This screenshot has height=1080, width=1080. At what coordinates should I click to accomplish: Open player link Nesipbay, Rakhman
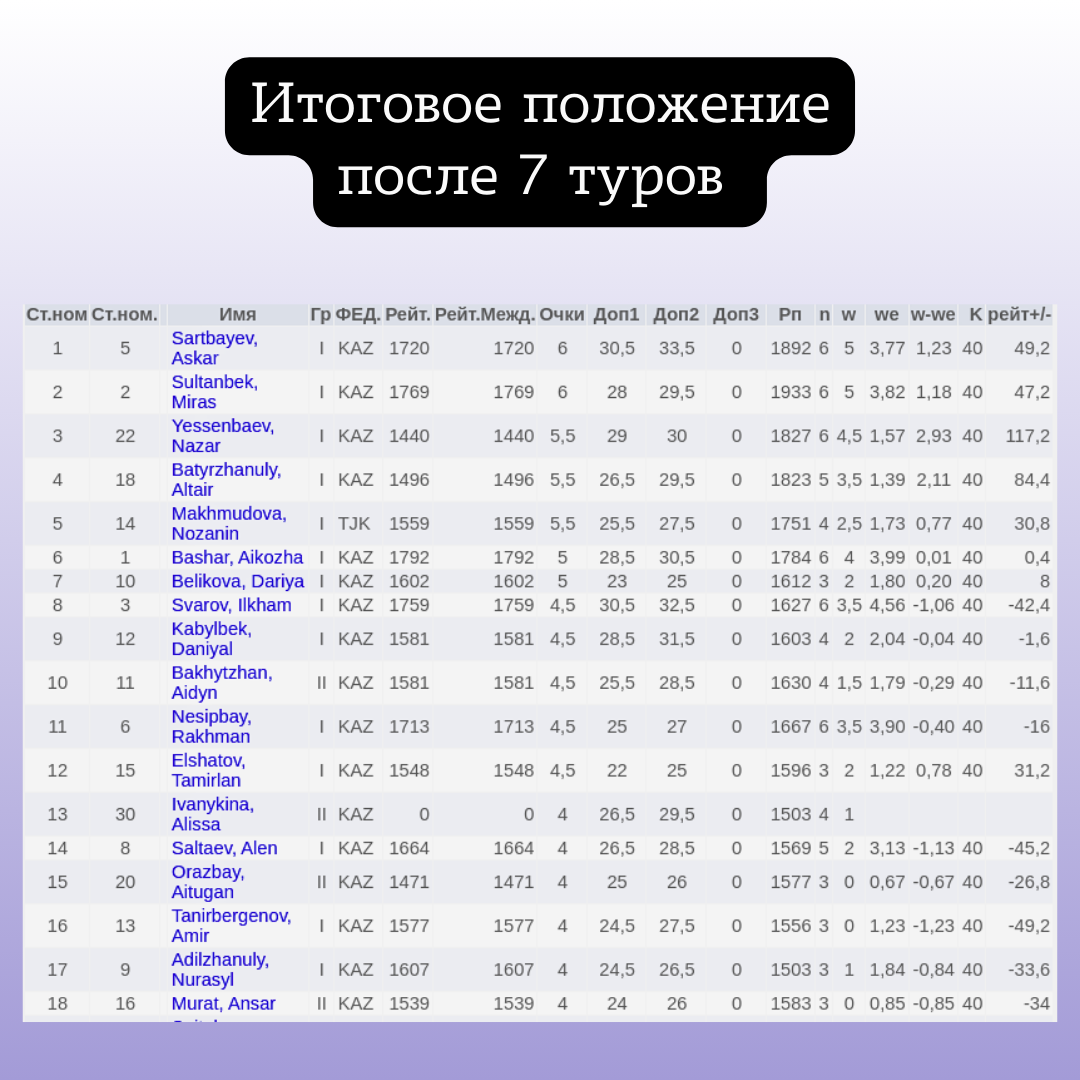[211, 727]
